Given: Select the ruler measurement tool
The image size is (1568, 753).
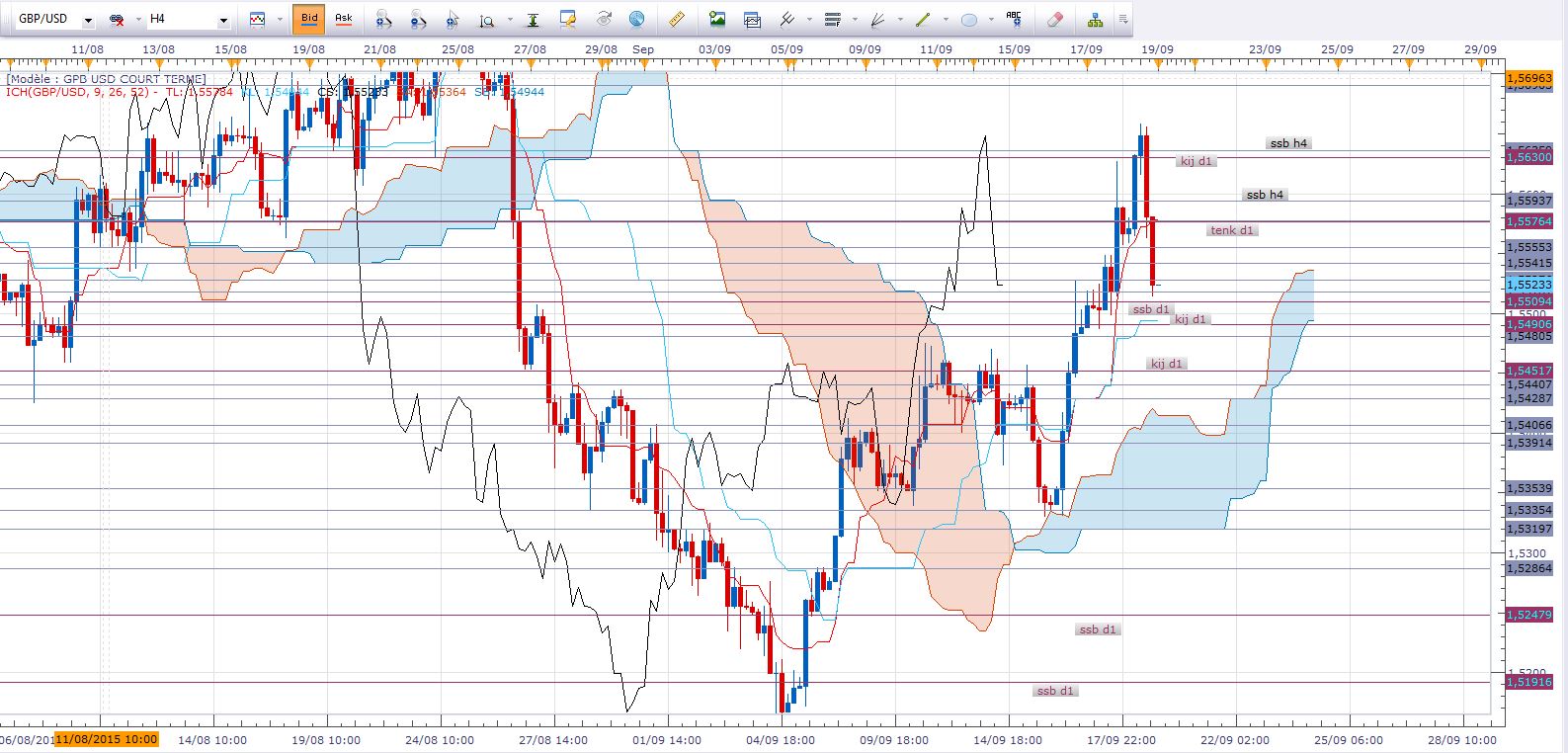Looking at the screenshot, I should [677, 19].
